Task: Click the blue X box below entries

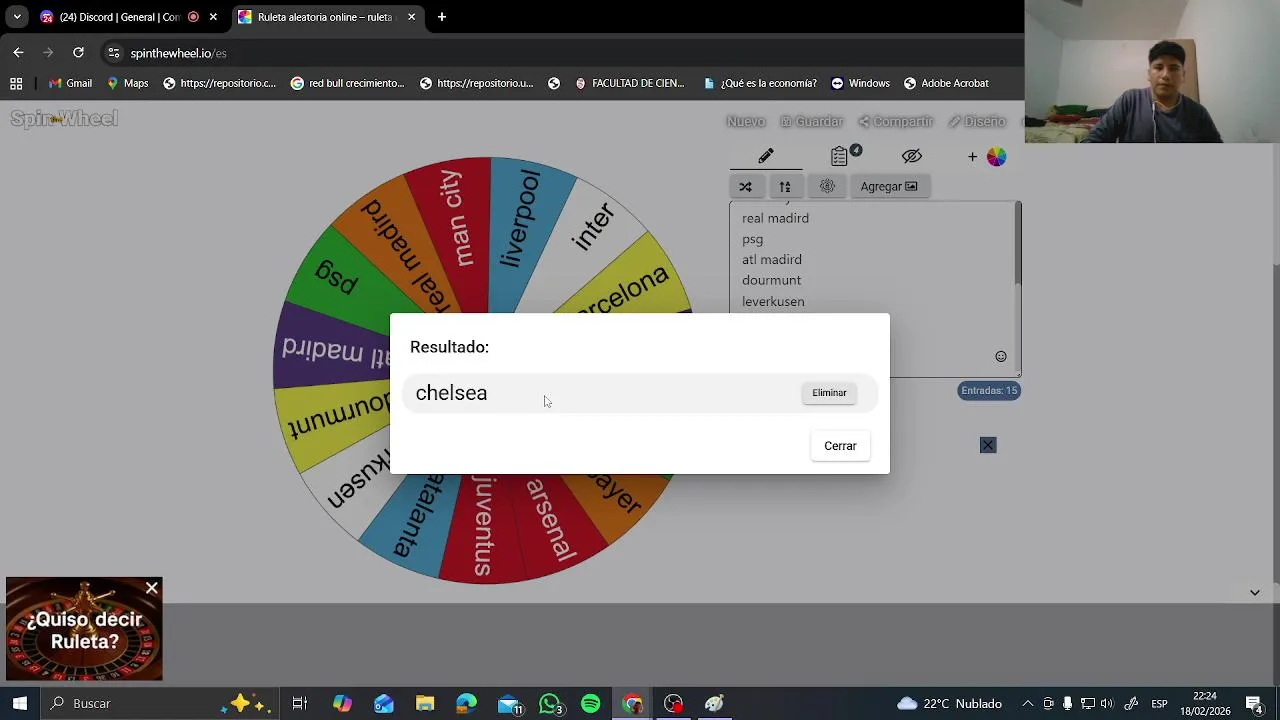Action: (988, 445)
